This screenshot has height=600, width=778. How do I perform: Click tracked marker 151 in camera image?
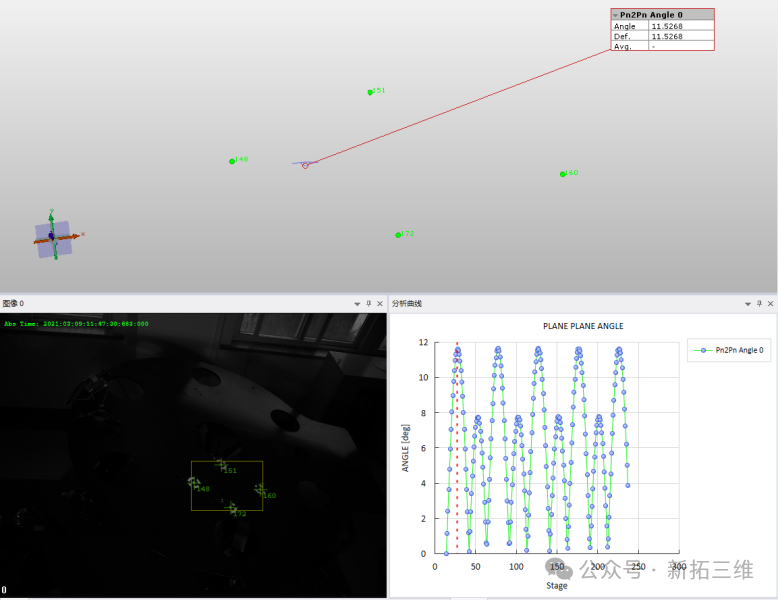tap(221, 465)
